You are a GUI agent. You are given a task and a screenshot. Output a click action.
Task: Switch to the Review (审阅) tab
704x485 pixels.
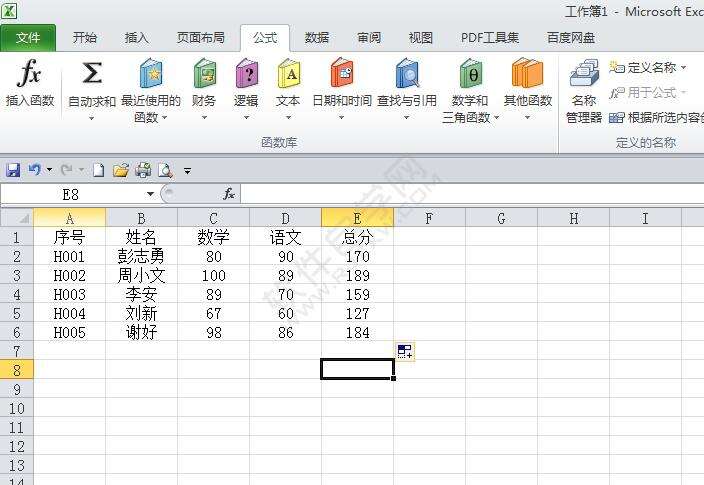pos(369,38)
